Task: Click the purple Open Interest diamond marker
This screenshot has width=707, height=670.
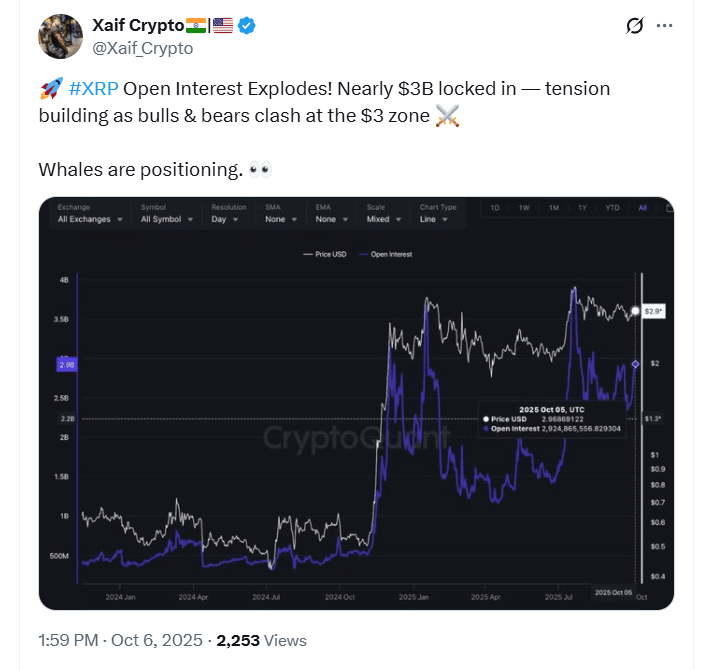Action: pos(635,364)
